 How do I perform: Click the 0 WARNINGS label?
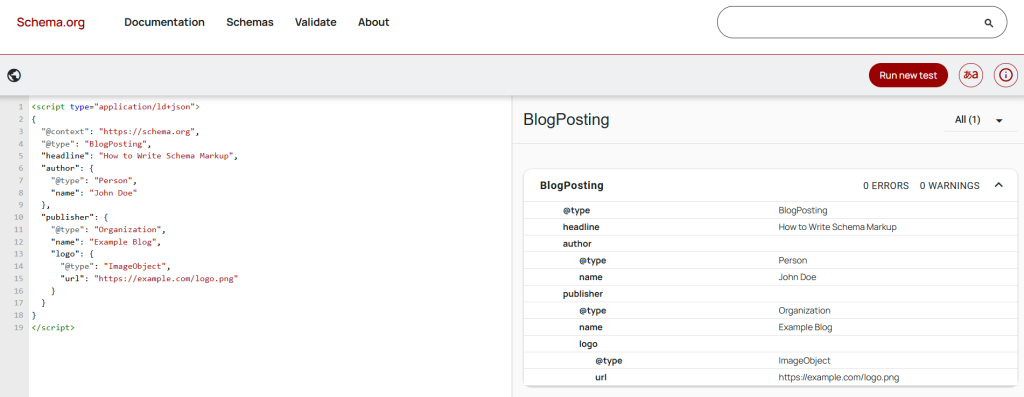coord(950,185)
